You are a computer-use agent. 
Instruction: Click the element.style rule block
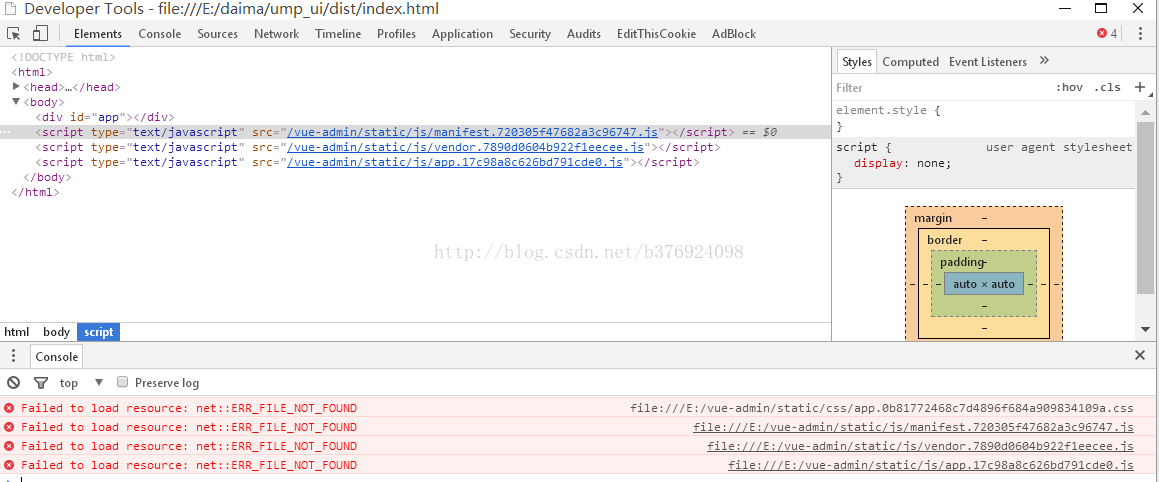tap(983, 118)
